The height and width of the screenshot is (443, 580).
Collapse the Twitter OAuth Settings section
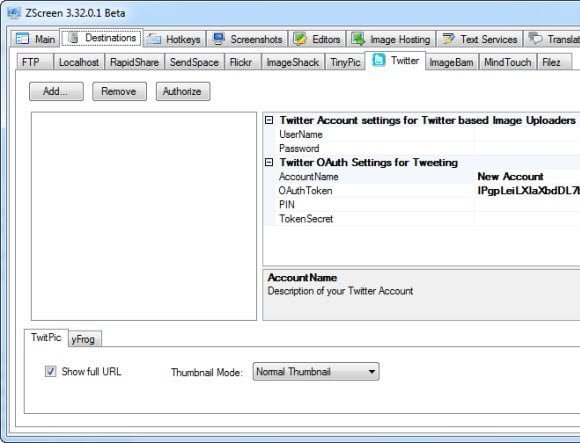point(269,162)
